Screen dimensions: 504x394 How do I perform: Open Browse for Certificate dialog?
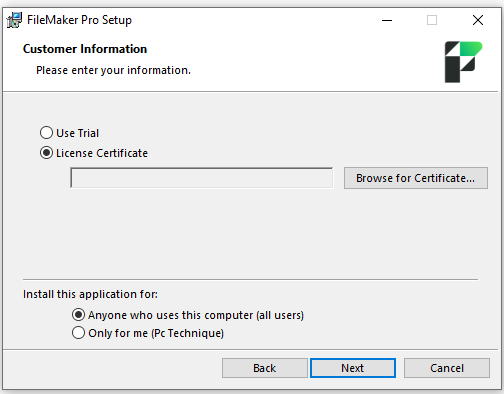(416, 178)
